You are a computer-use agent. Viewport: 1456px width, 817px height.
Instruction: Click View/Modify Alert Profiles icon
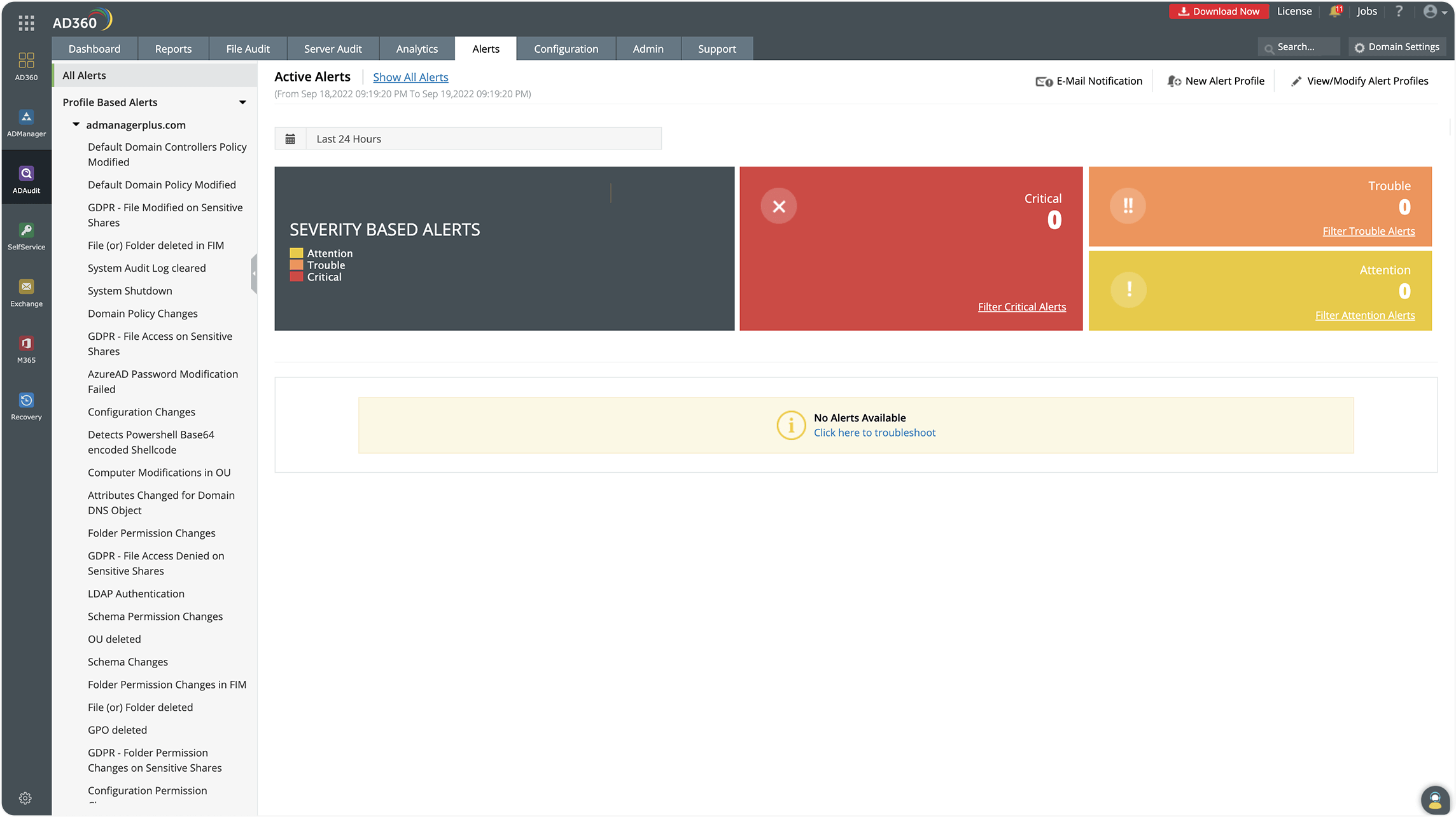click(x=1295, y=81)
